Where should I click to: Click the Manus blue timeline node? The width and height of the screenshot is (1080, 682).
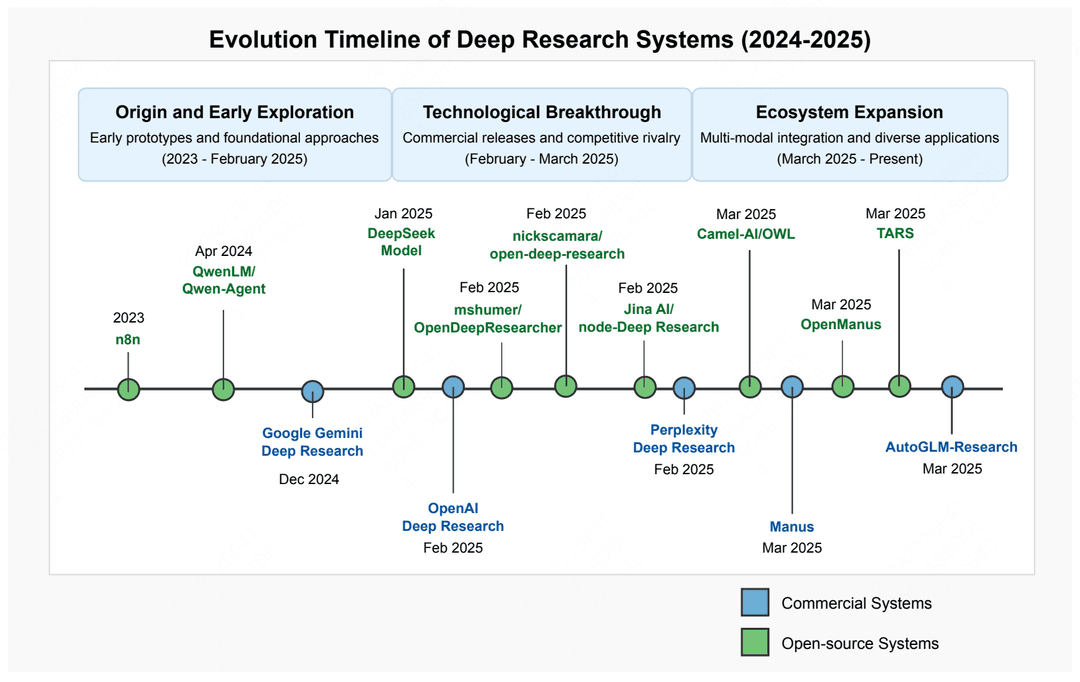pos(792,387)
